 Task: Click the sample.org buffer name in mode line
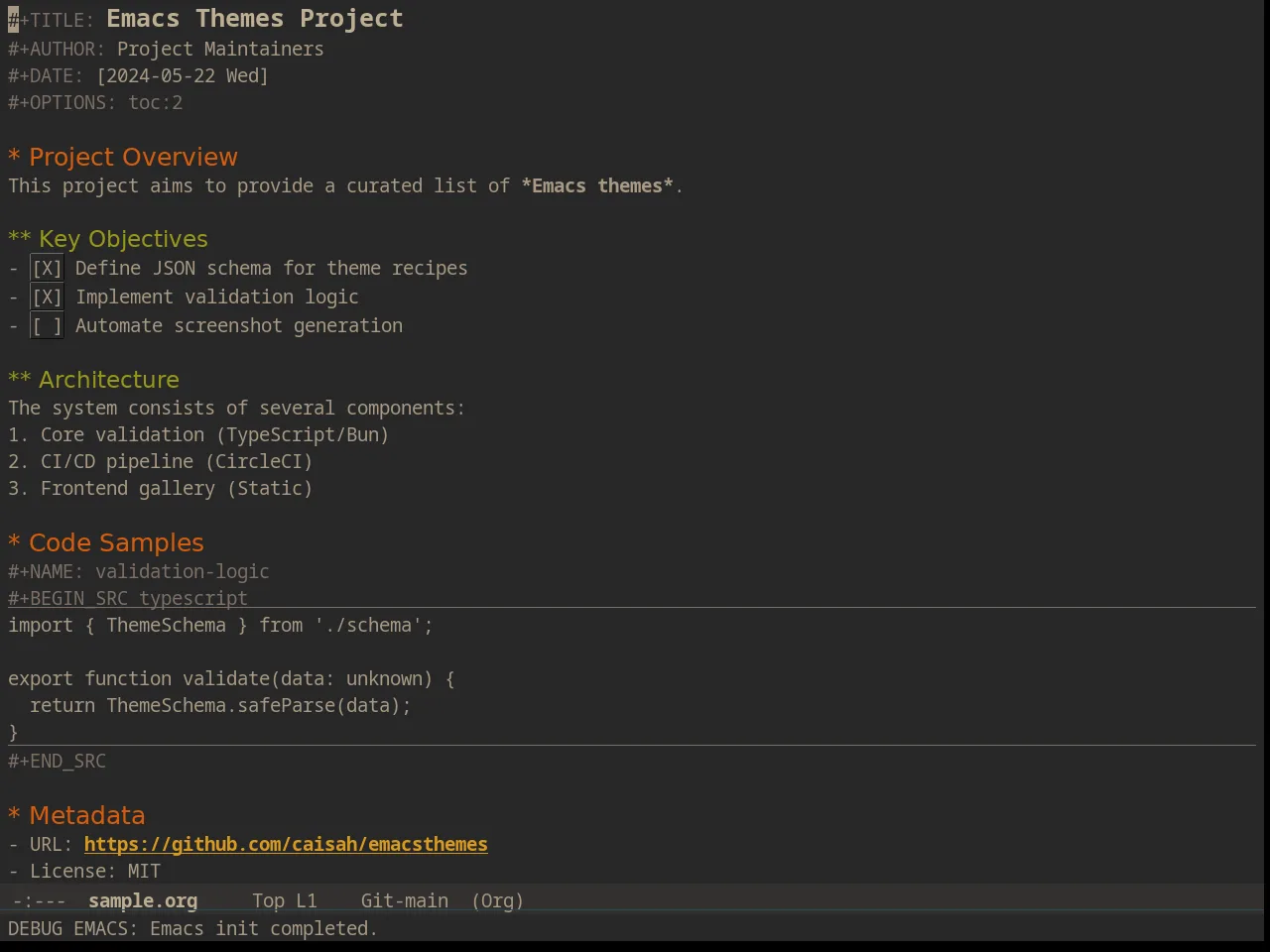click(x=143, y=900)
